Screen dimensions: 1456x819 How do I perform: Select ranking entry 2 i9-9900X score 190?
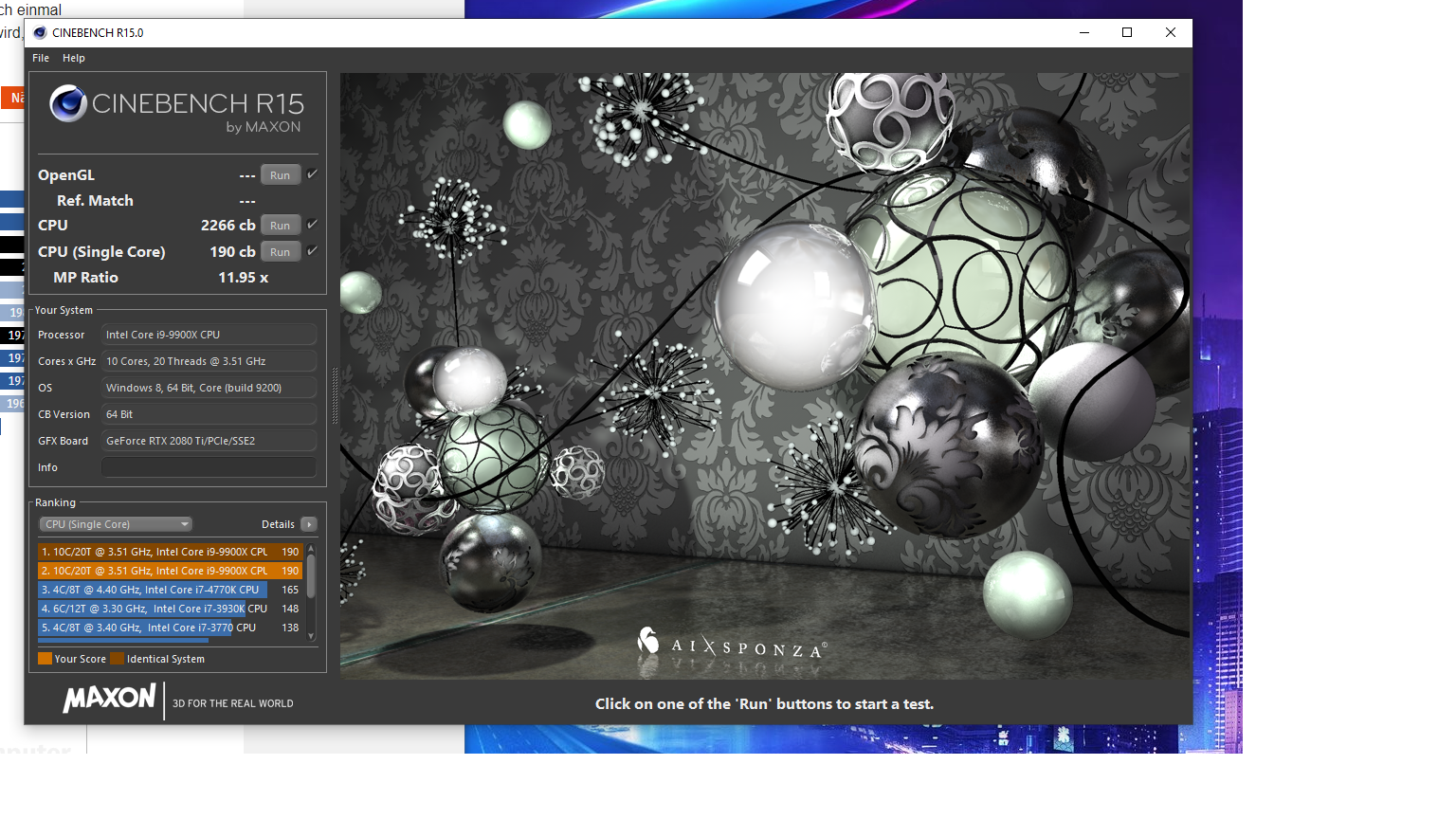point(170,571)
